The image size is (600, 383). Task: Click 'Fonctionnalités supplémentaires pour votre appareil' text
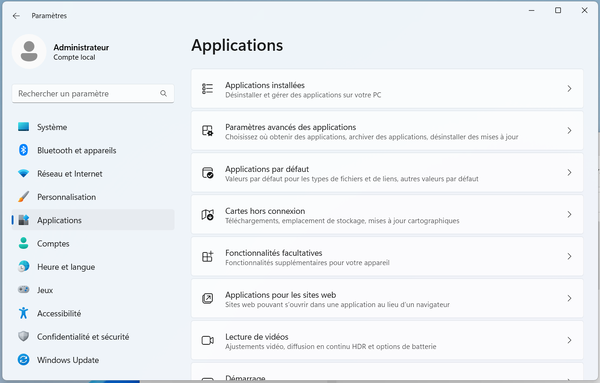[x=307, y=263]
